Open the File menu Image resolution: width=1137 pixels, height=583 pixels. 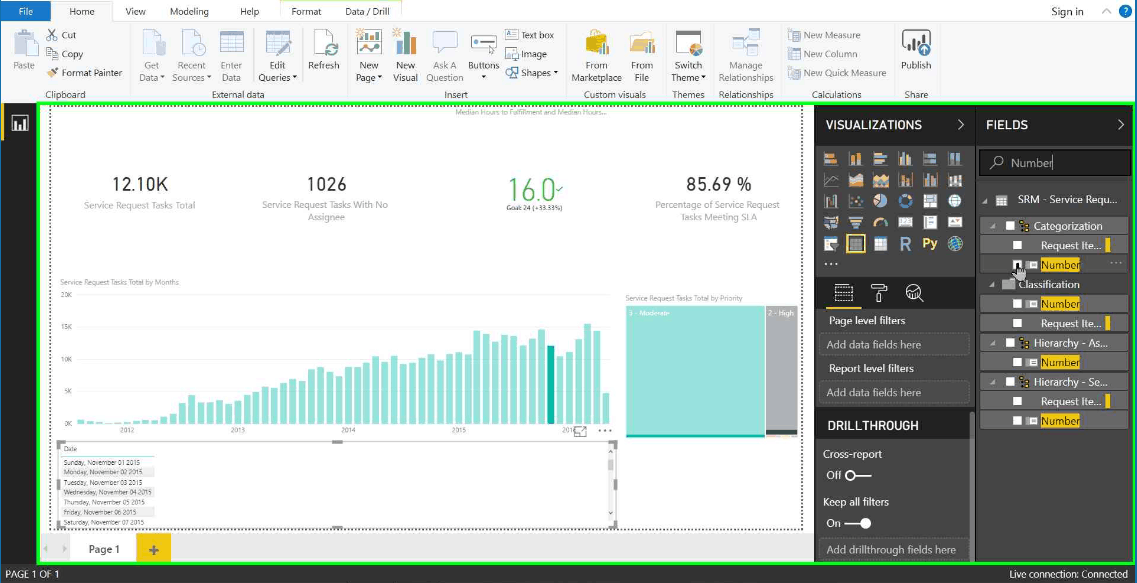coord(25,11)
